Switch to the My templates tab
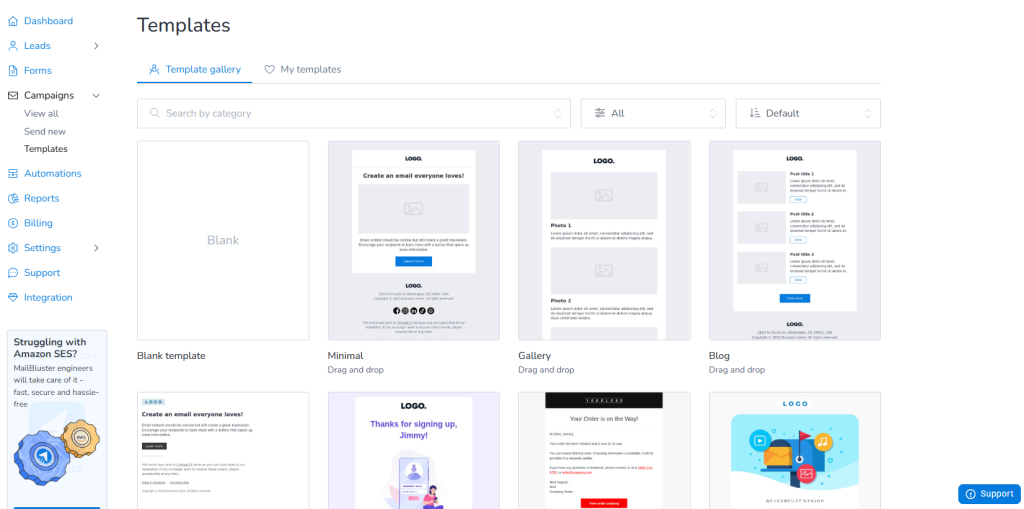 pyautogui.click(x=302, y=69)
